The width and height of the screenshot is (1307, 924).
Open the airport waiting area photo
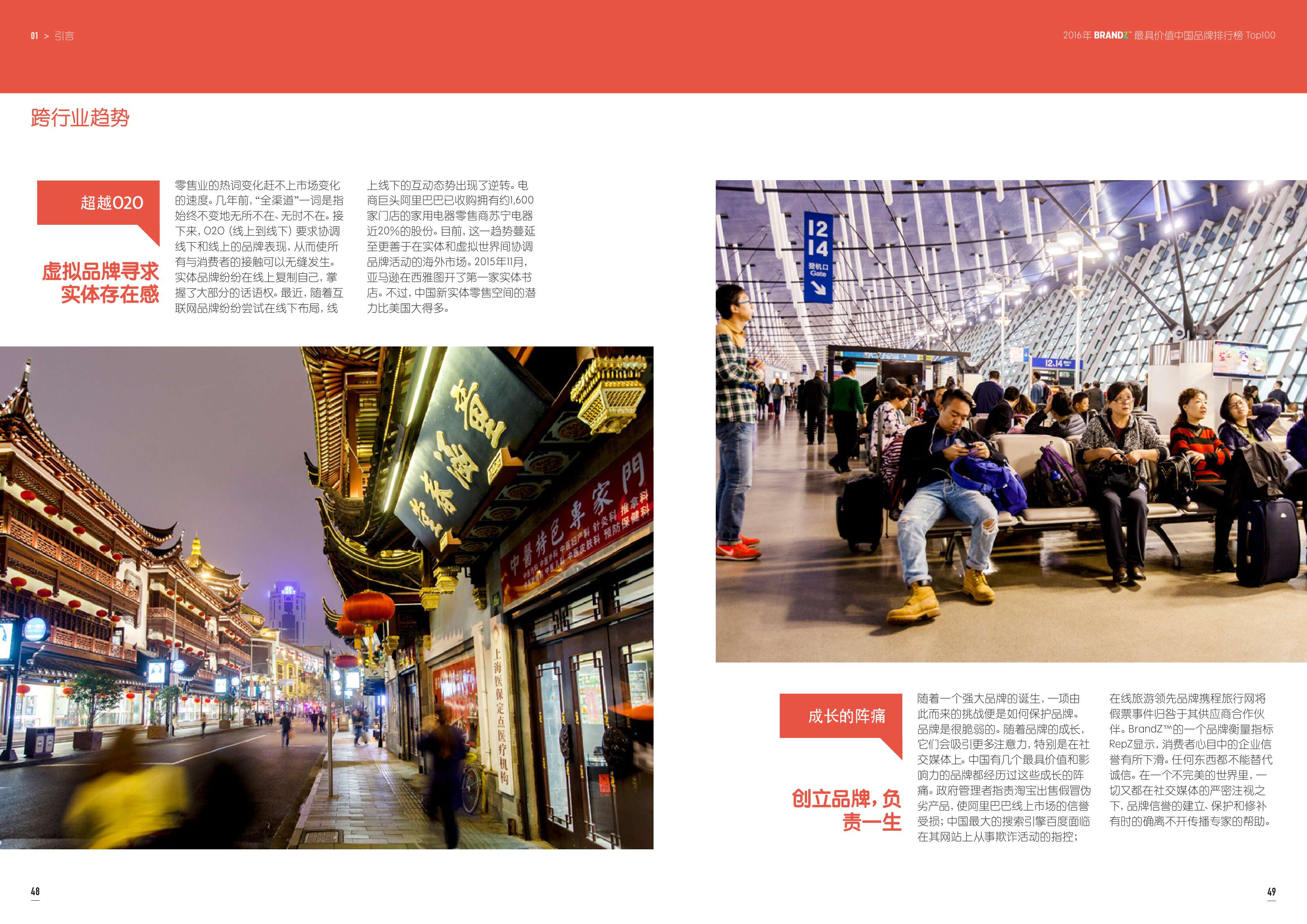click(x=1011, y=421)
